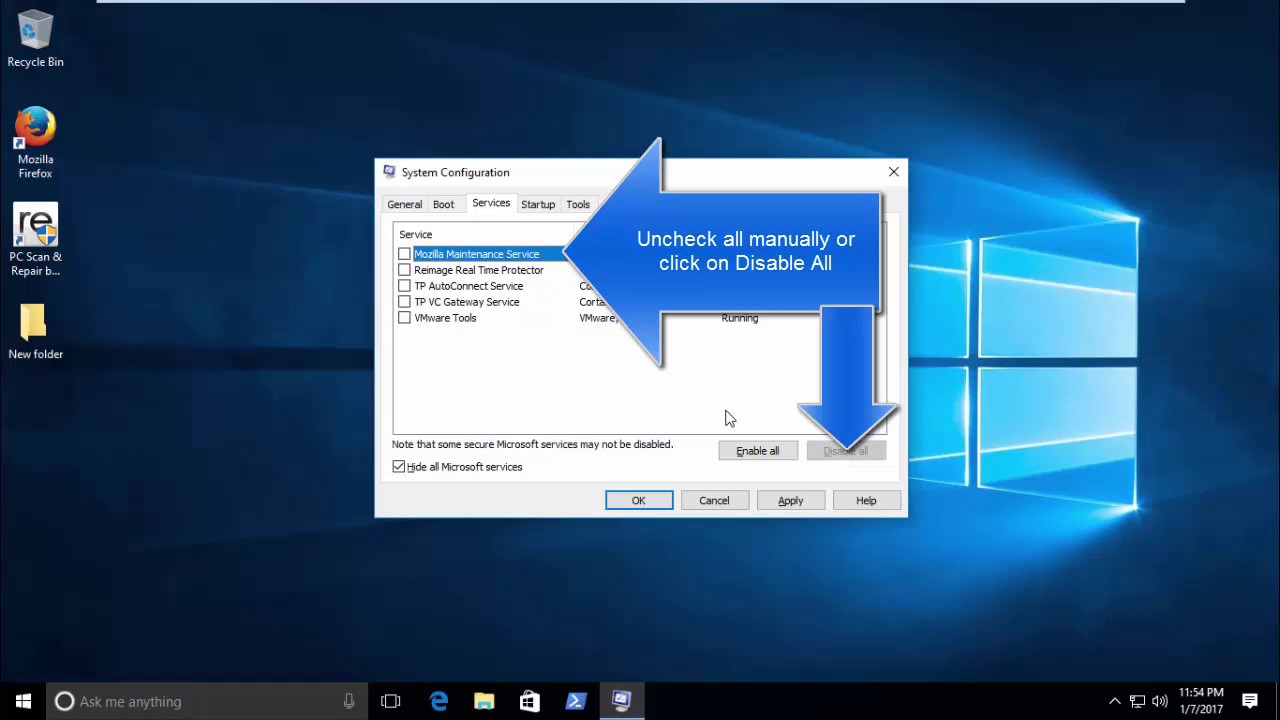Open the Tools tab
The height and width of the screenshot is (720, 1280).
[578, 205]
